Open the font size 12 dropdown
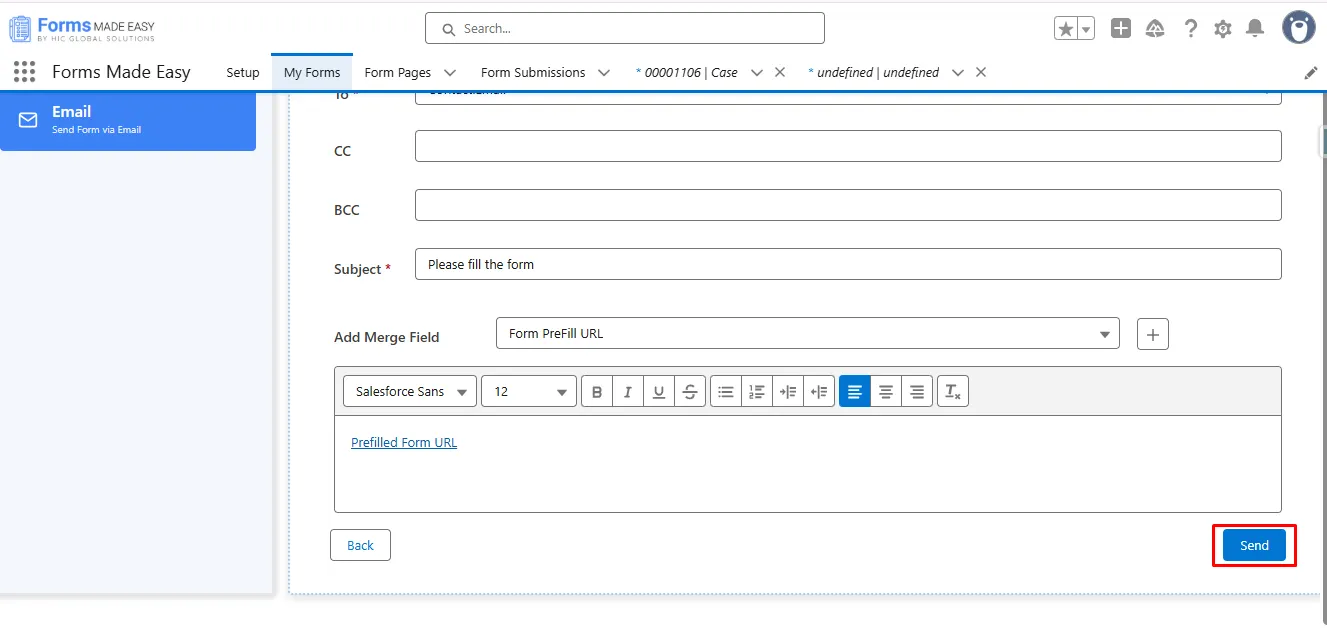The width and height of the screenshot is (1327, 628). pyautogui.click(x=528, y=392)
